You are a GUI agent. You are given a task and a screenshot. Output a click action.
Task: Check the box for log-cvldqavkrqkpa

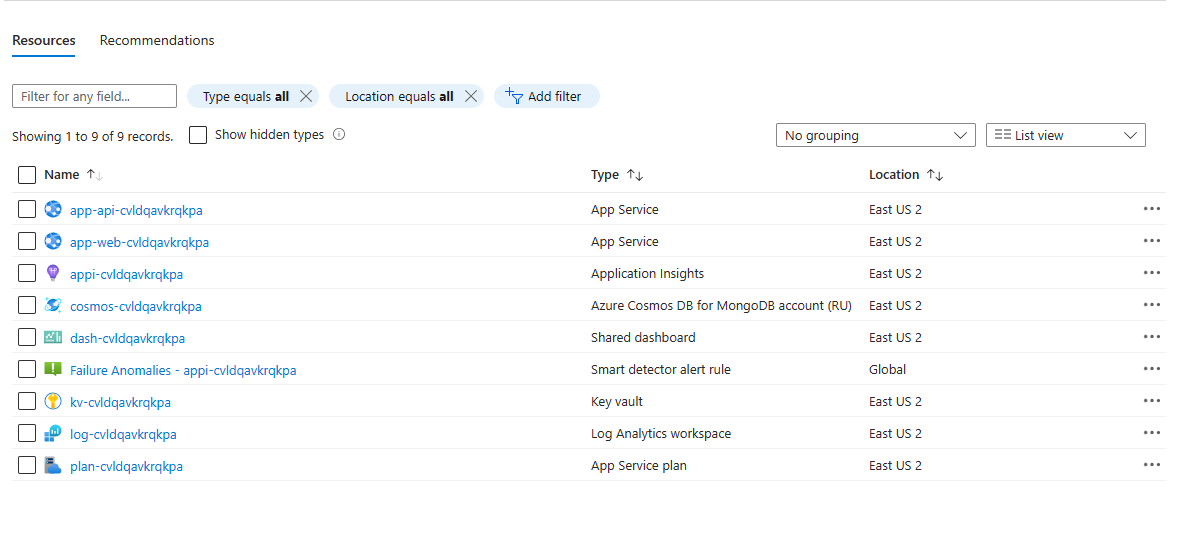click(x=27, y=433)
